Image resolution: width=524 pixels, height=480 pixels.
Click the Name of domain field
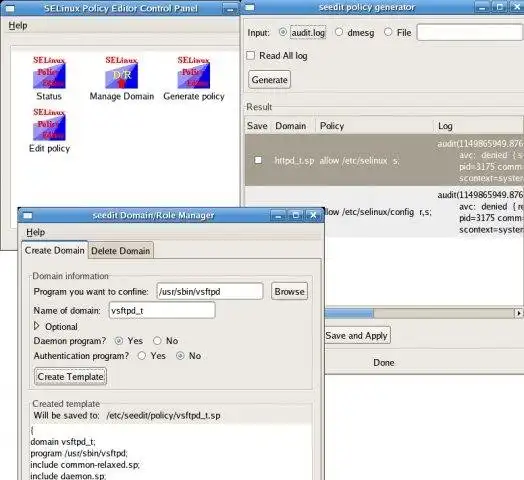click(x=162, y=311)
